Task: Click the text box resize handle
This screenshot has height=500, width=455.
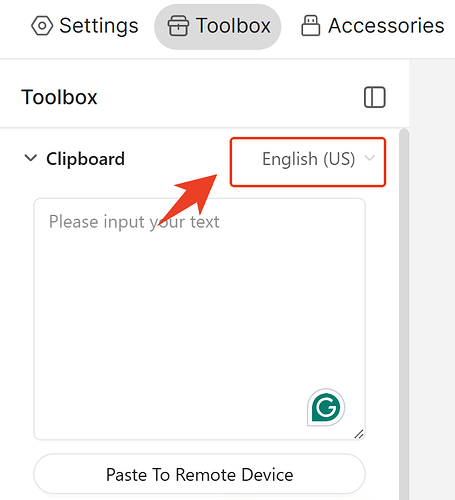Action: [x=359, y=434]
